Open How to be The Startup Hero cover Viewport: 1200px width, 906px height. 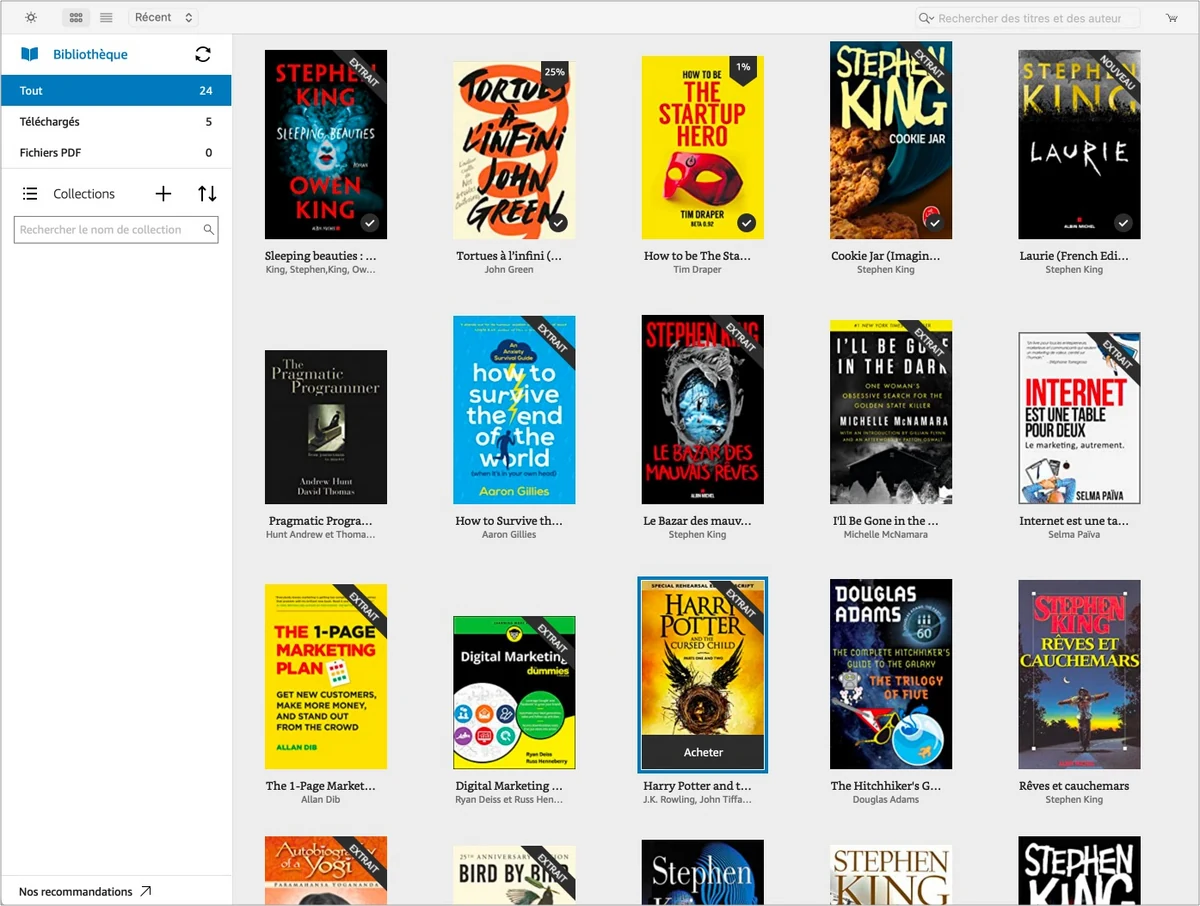tap(702, 147)
